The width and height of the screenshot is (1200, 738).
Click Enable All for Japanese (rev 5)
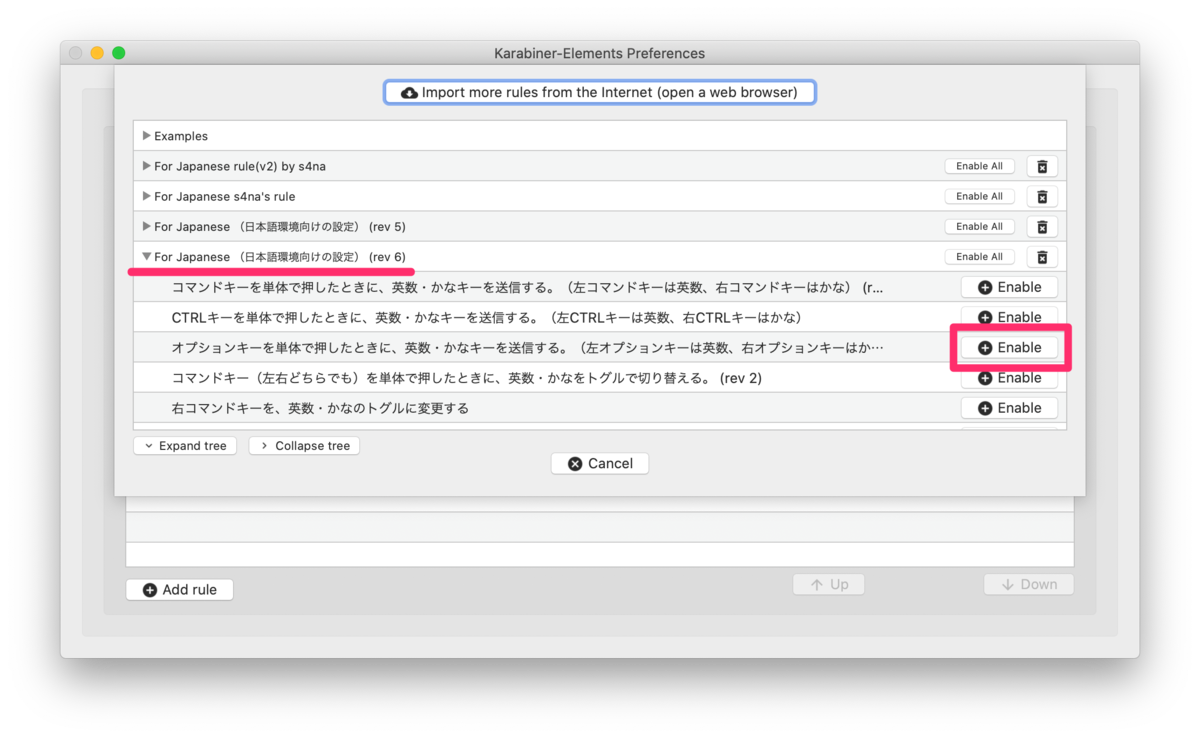click(x=979, y=226)
